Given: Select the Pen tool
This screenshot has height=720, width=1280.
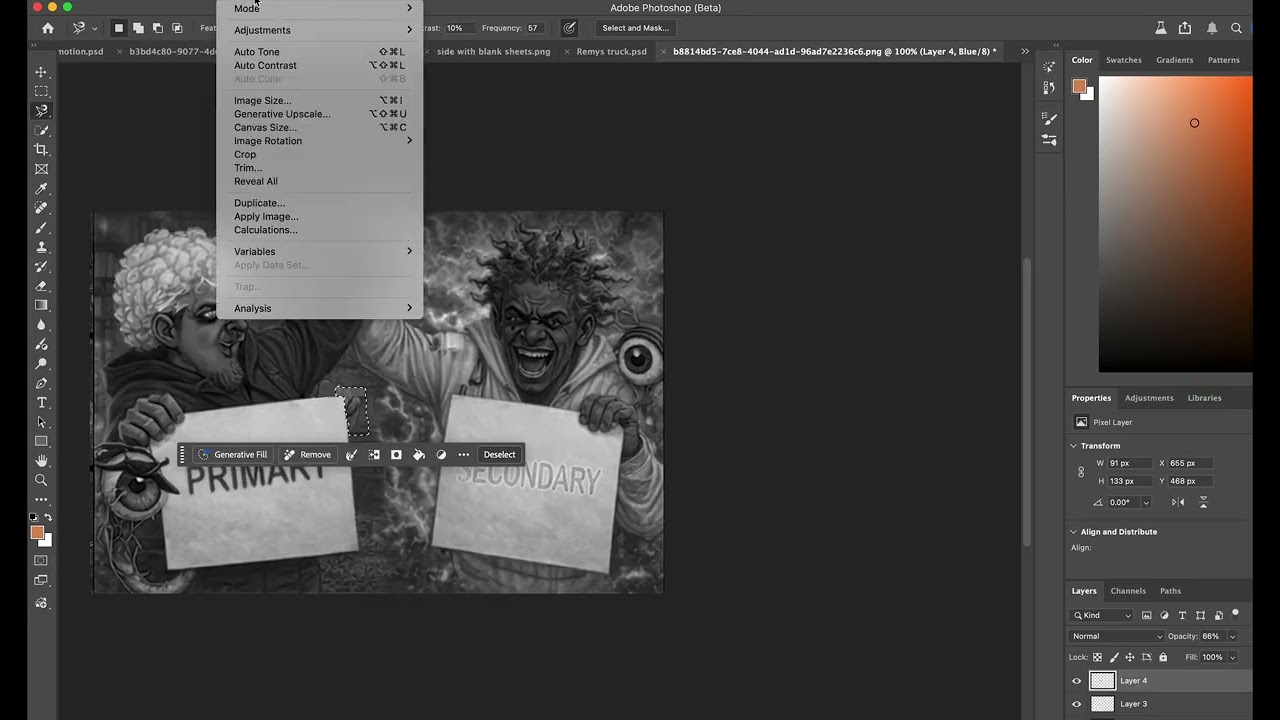Looking at the screenshot, I should click(x=41, y=383).
